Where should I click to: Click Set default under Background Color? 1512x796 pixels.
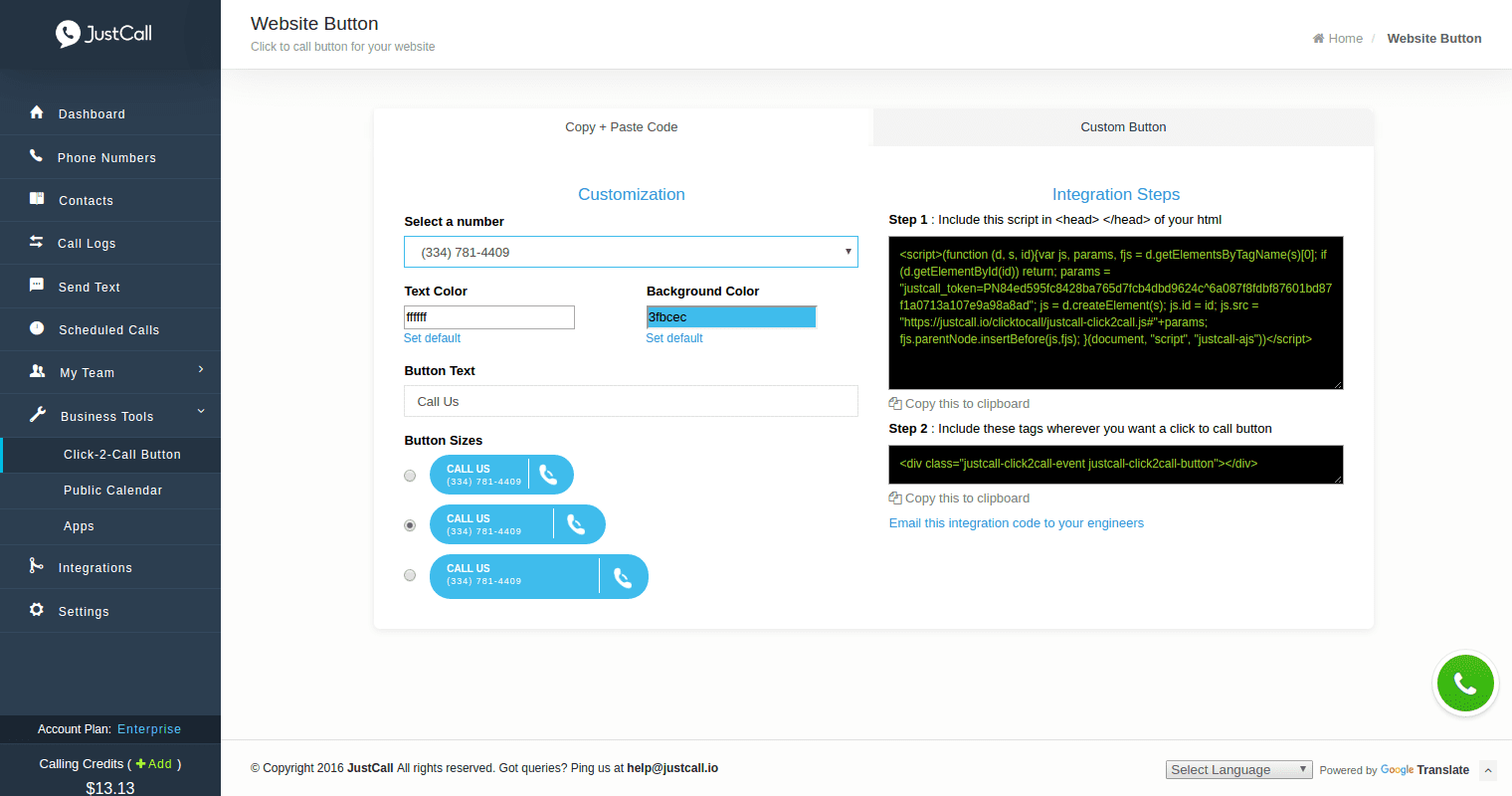pos(674,338)
